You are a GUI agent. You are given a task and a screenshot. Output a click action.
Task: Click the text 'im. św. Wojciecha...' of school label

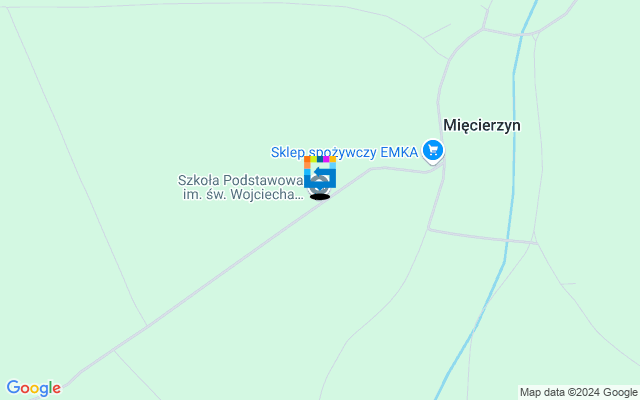[243, 195]
